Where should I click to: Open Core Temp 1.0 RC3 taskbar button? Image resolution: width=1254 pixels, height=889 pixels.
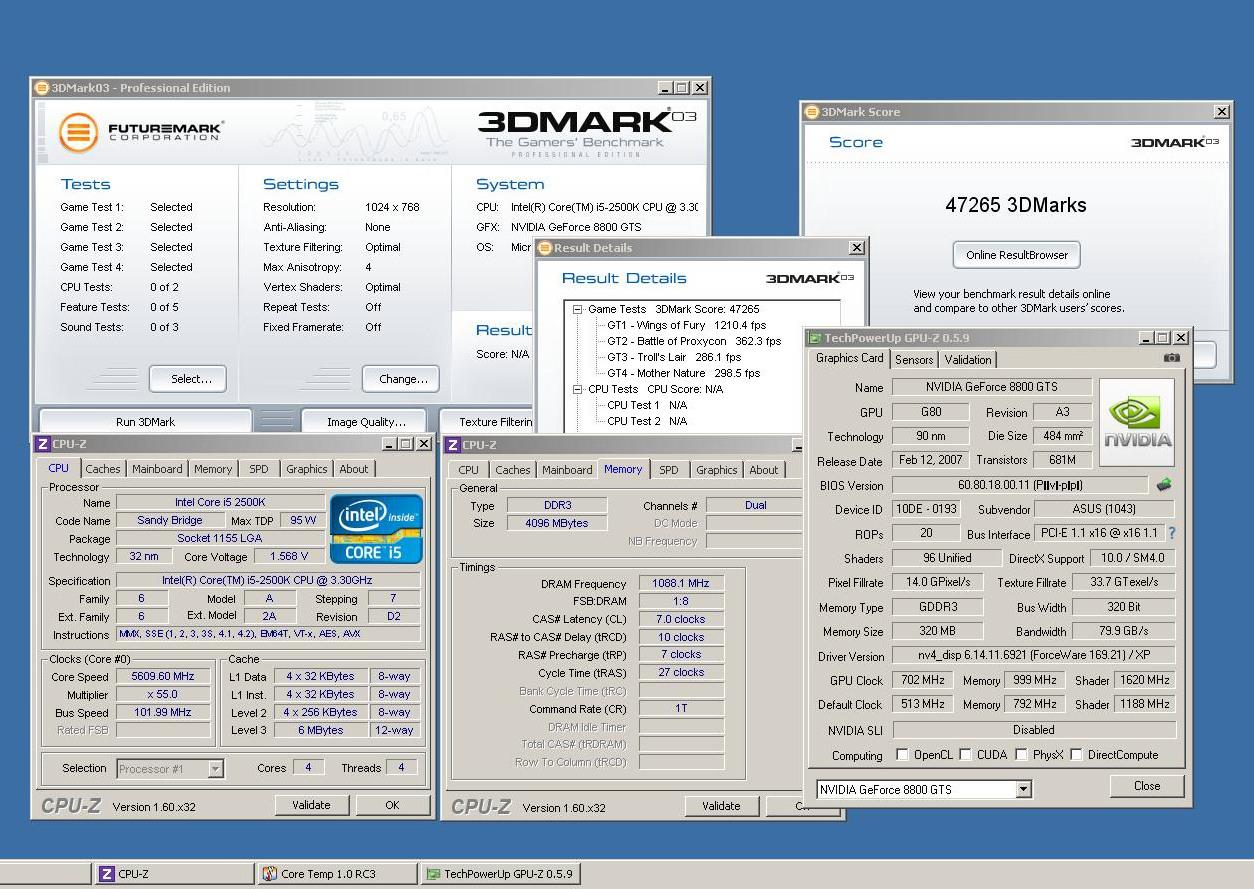click(x=337, y=874)
